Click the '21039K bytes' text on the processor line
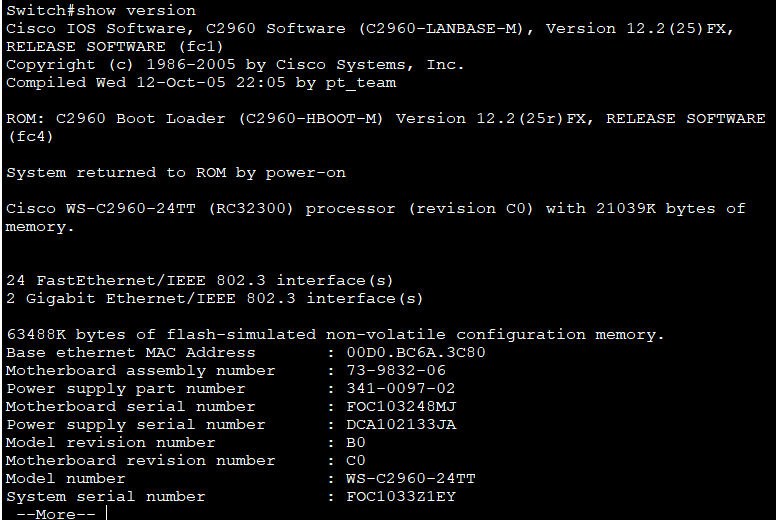Viewport: 777px width, 520px height. 656,209
